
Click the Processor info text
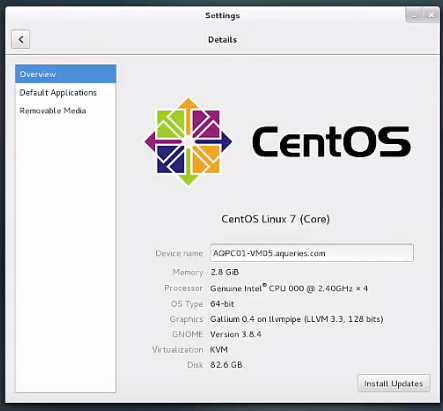pos(289,288)
